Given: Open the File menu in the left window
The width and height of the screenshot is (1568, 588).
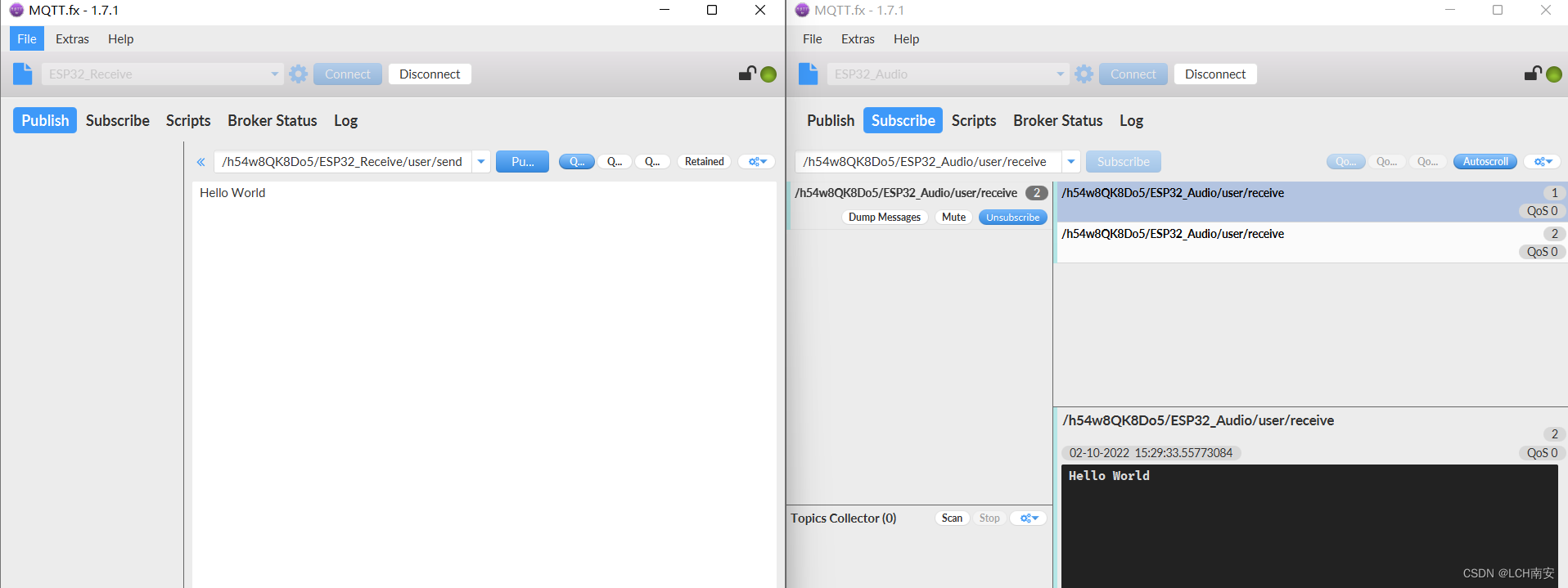Looking at the screenshot, I should click(27, 38).
